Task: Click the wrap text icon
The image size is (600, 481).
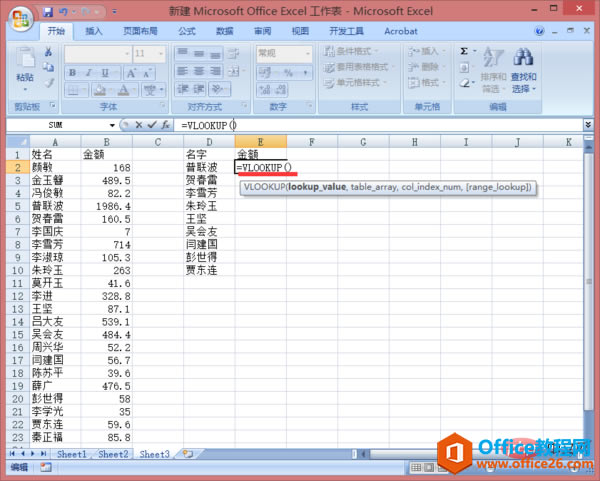Action: click(x=233, y=53)
